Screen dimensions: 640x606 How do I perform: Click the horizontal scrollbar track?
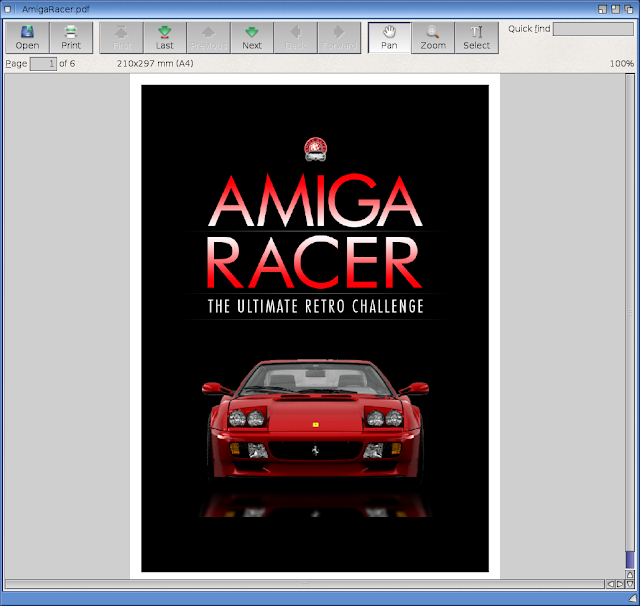click(304, 584)
